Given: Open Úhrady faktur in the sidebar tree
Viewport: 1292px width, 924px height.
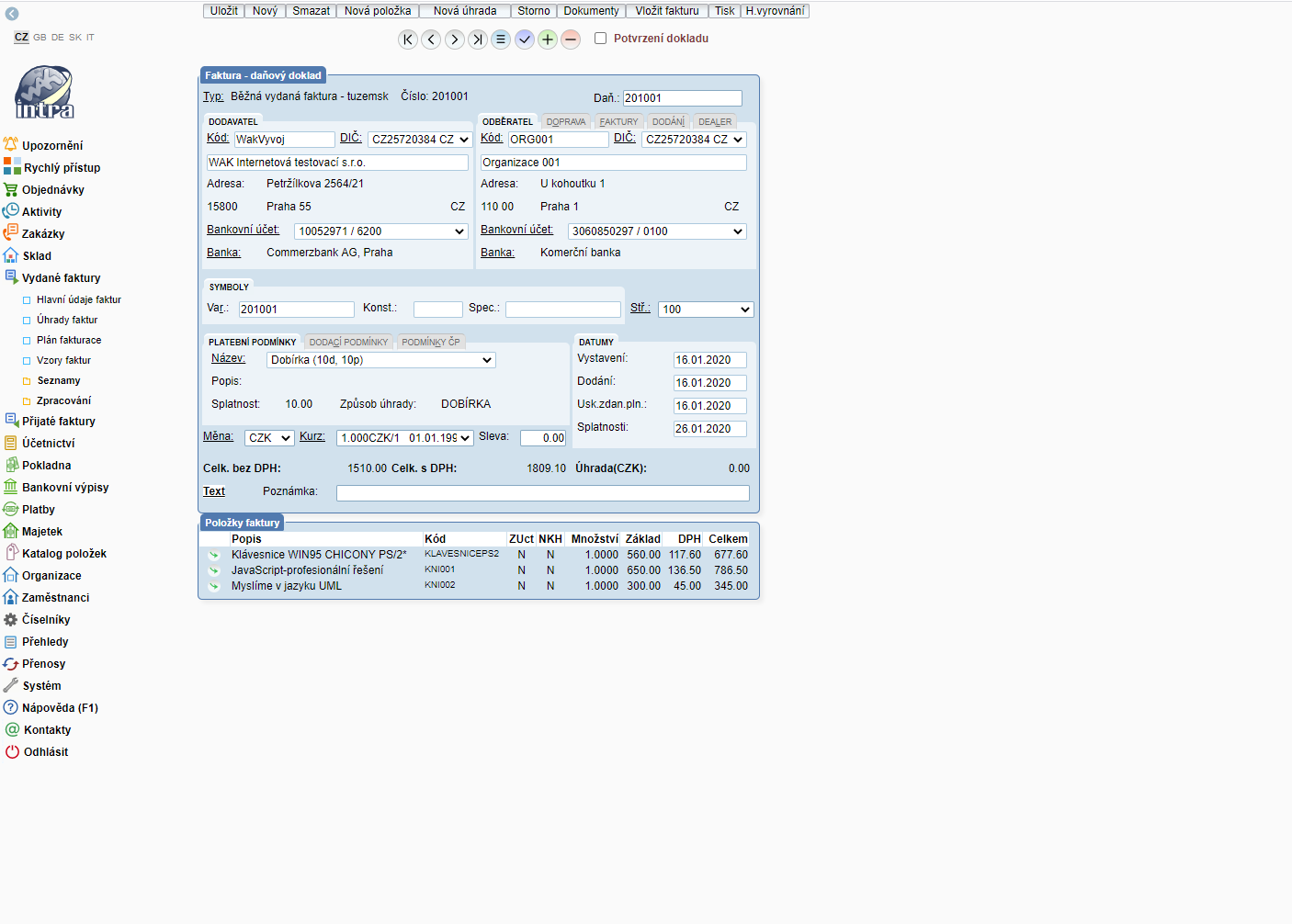Looking at the screenshot, I should click(67, 321).
